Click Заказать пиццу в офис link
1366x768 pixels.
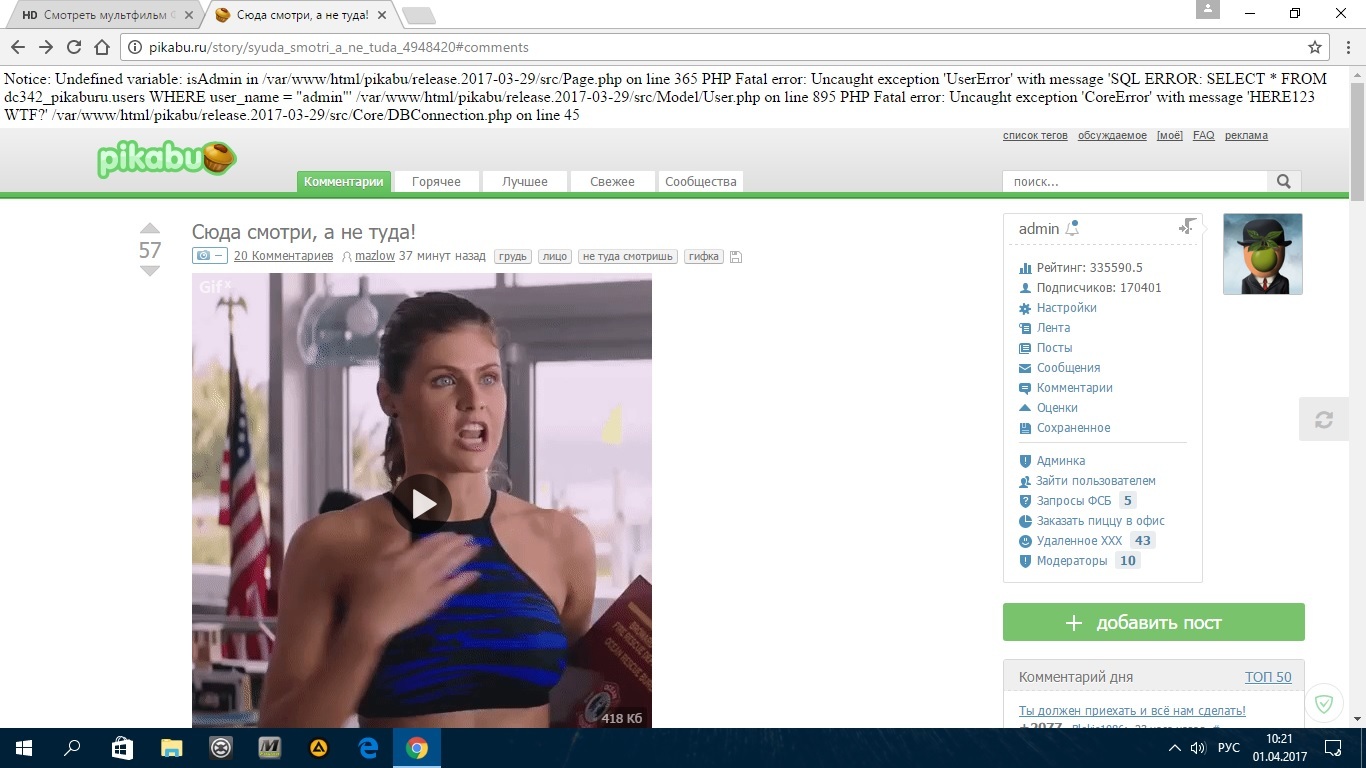pos(1100,521)
